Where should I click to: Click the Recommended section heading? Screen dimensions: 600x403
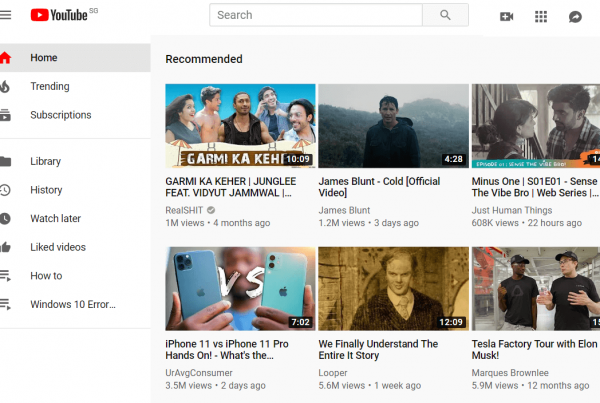[x=204, y=59]
